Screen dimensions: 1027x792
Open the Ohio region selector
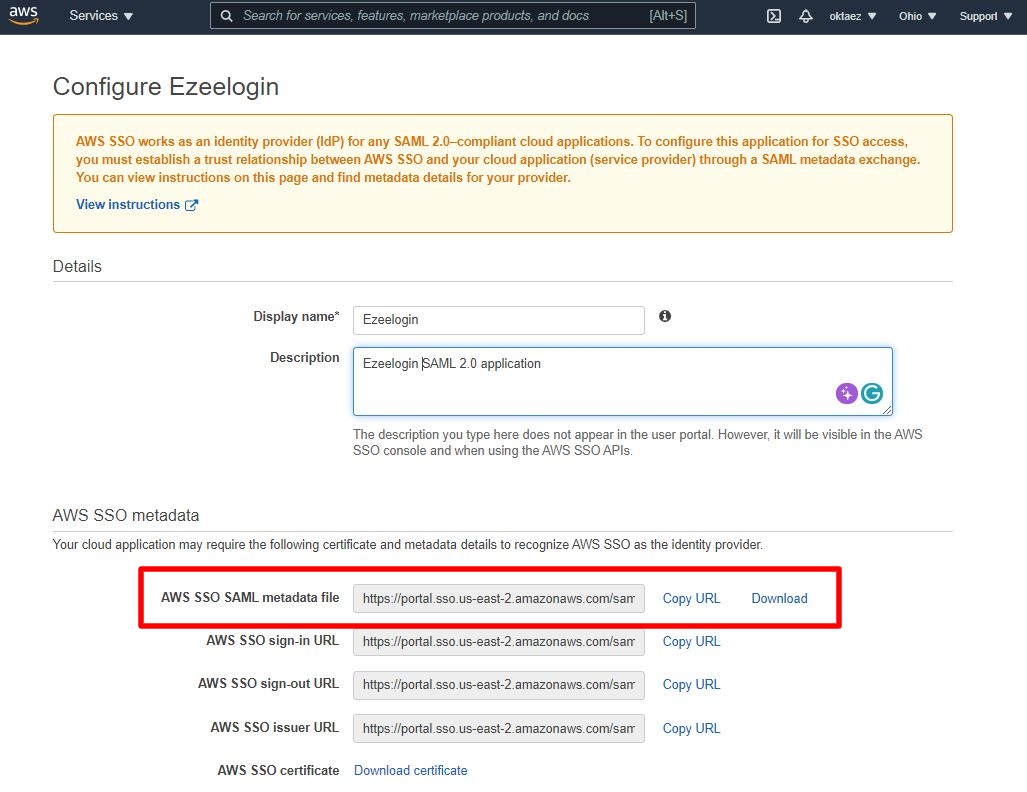tap(917, 16)
